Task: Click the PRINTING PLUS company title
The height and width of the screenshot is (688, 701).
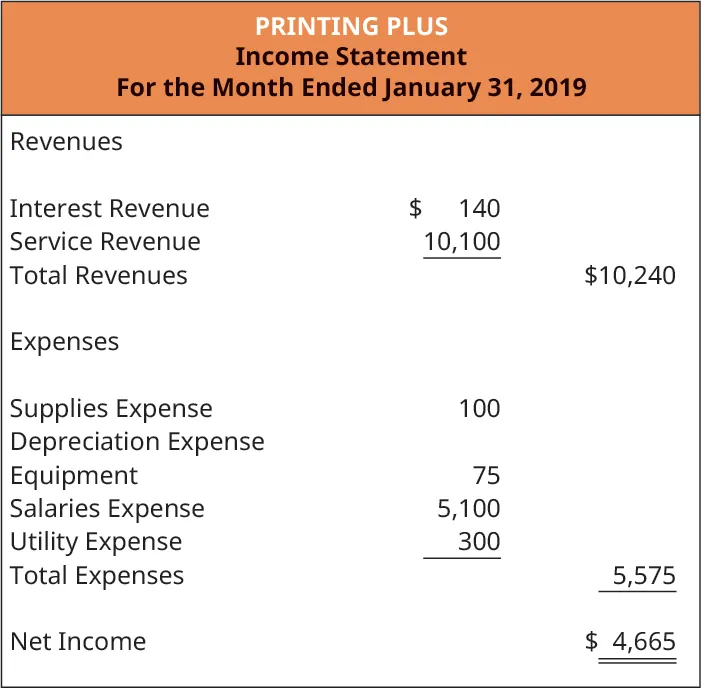Action: coord(350,25)
